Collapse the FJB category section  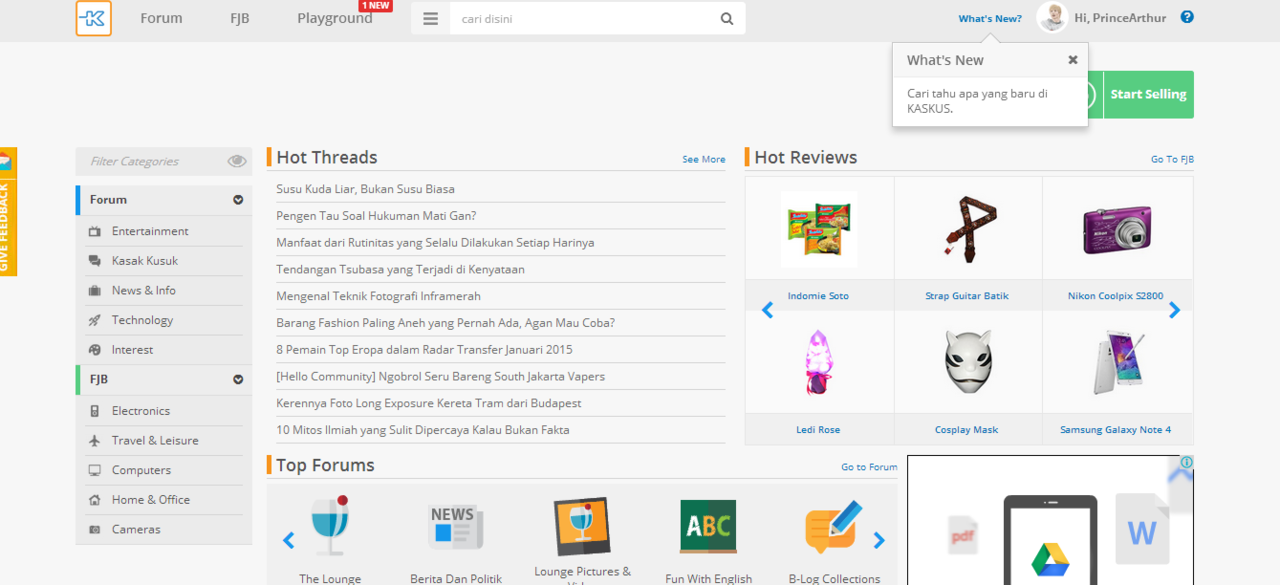238,380
